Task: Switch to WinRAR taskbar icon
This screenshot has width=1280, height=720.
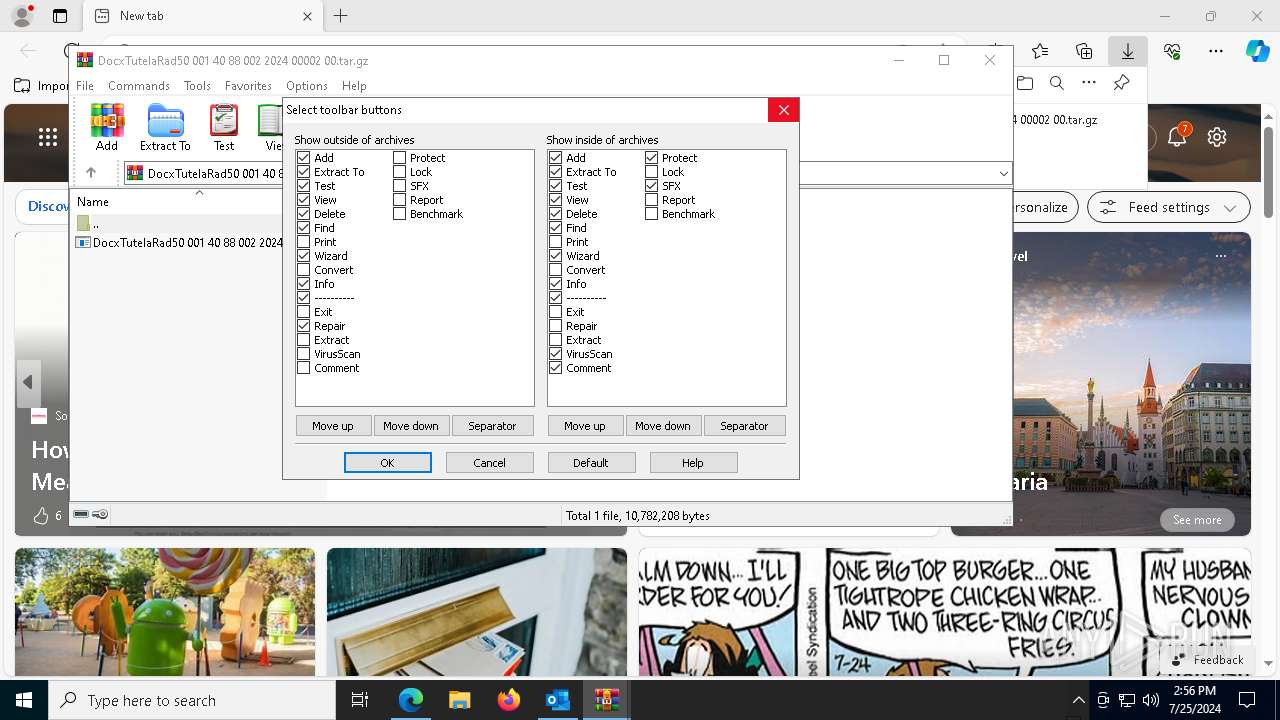Action: [x=606, y=700]
